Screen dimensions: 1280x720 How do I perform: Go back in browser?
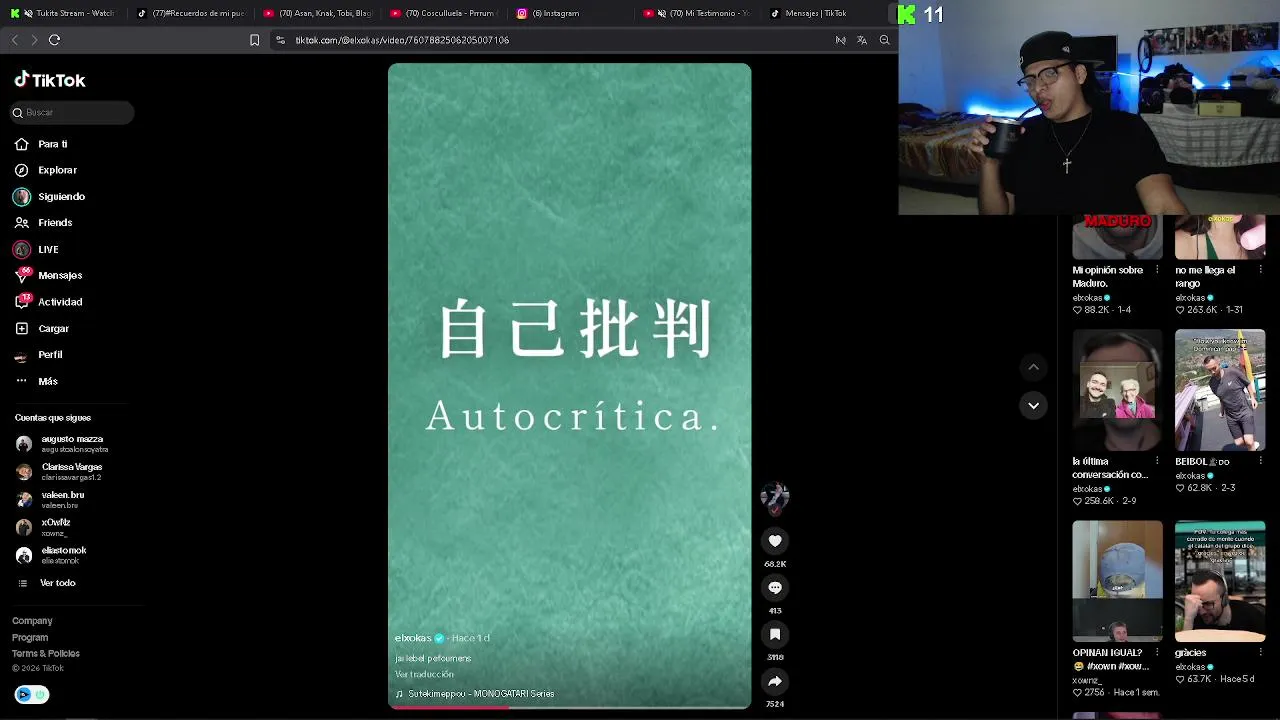coord(14,40)
